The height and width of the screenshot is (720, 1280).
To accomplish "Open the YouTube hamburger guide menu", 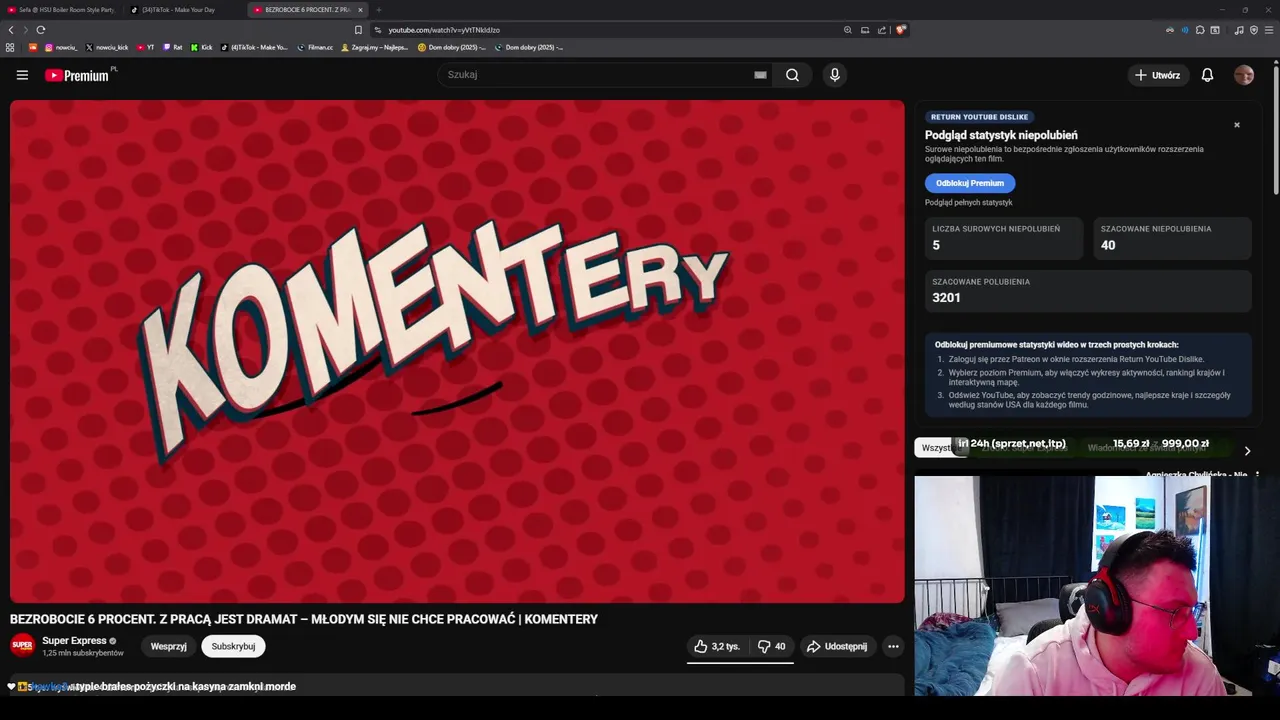I will point(22,75).
